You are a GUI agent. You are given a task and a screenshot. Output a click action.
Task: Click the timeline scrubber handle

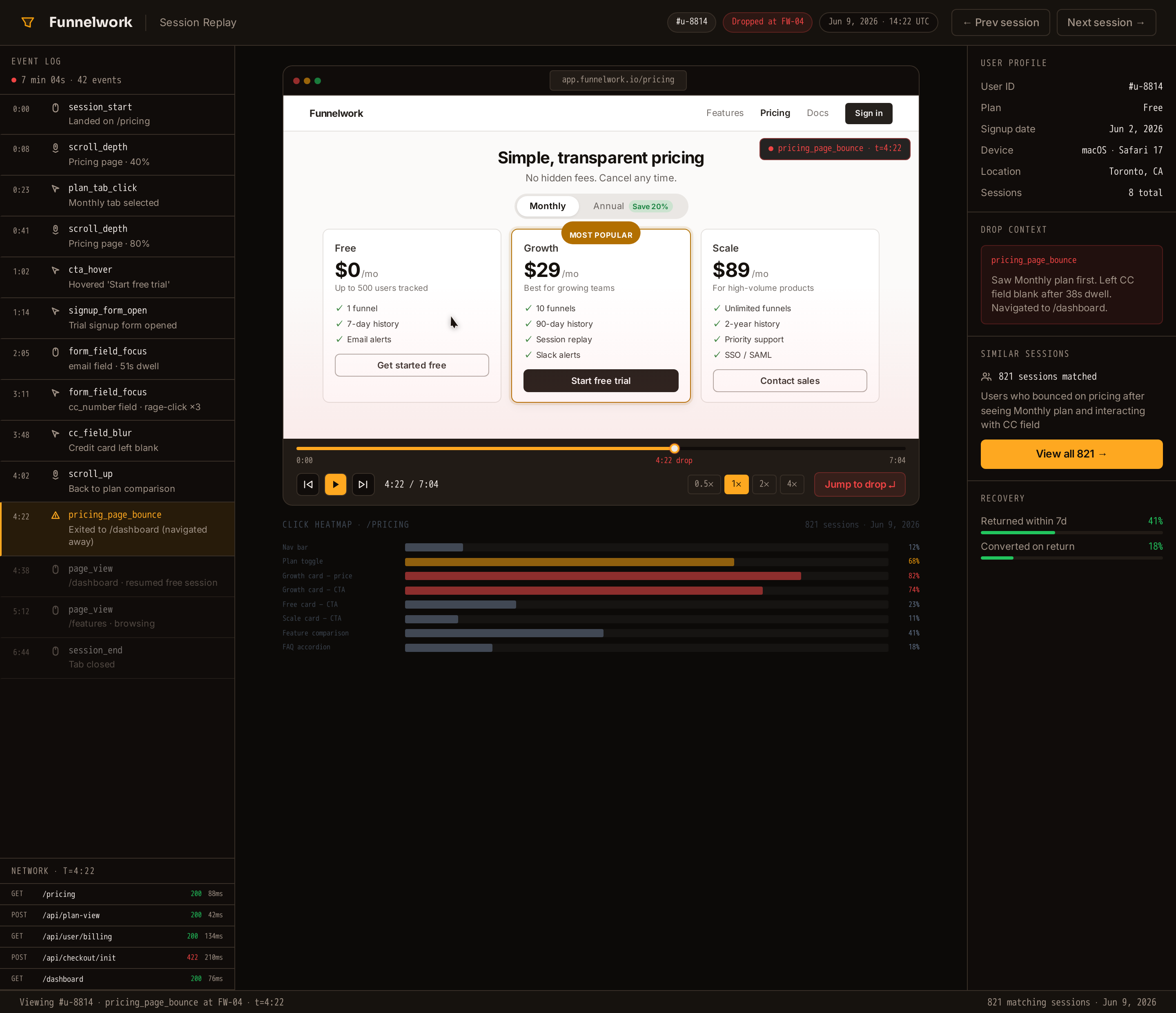pyautogui.click(x=674, y=448)
